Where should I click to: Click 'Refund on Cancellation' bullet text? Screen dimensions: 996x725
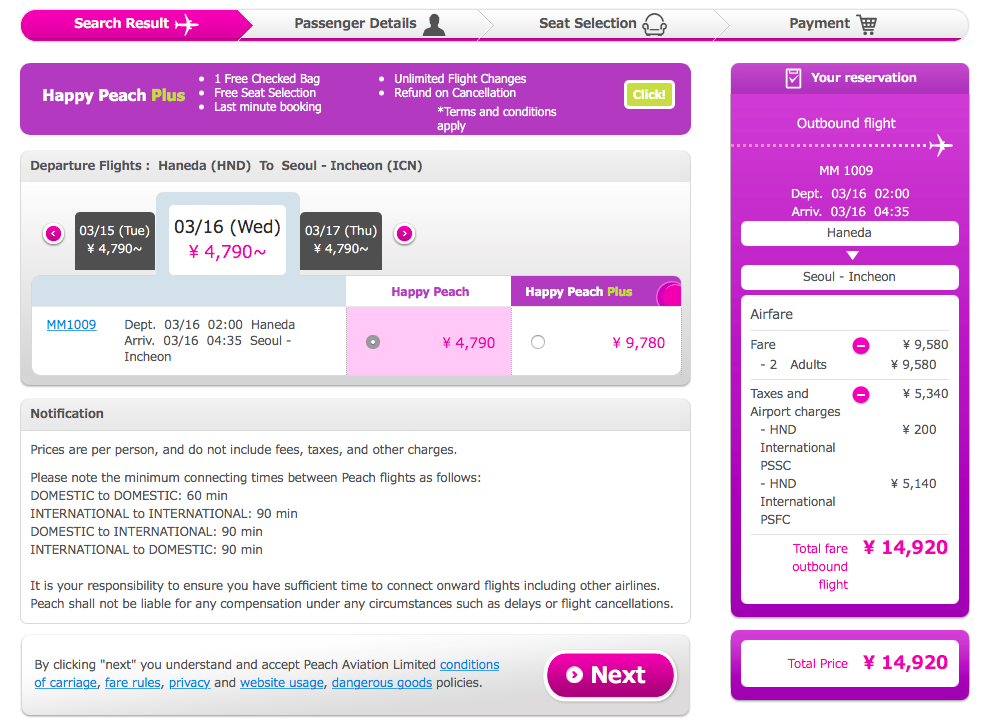(455, 93)
